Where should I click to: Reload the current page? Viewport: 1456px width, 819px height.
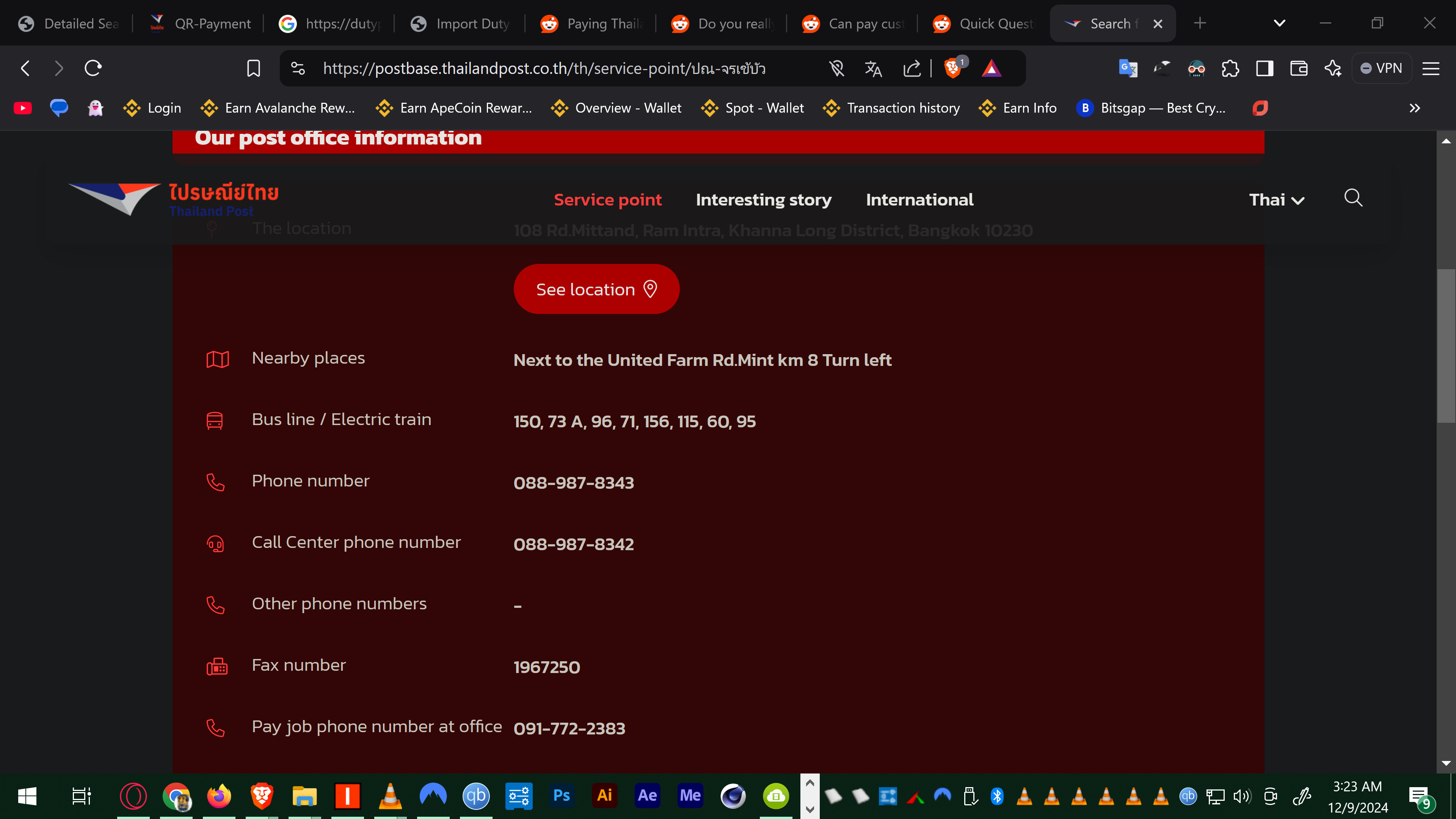click(93, 68)
